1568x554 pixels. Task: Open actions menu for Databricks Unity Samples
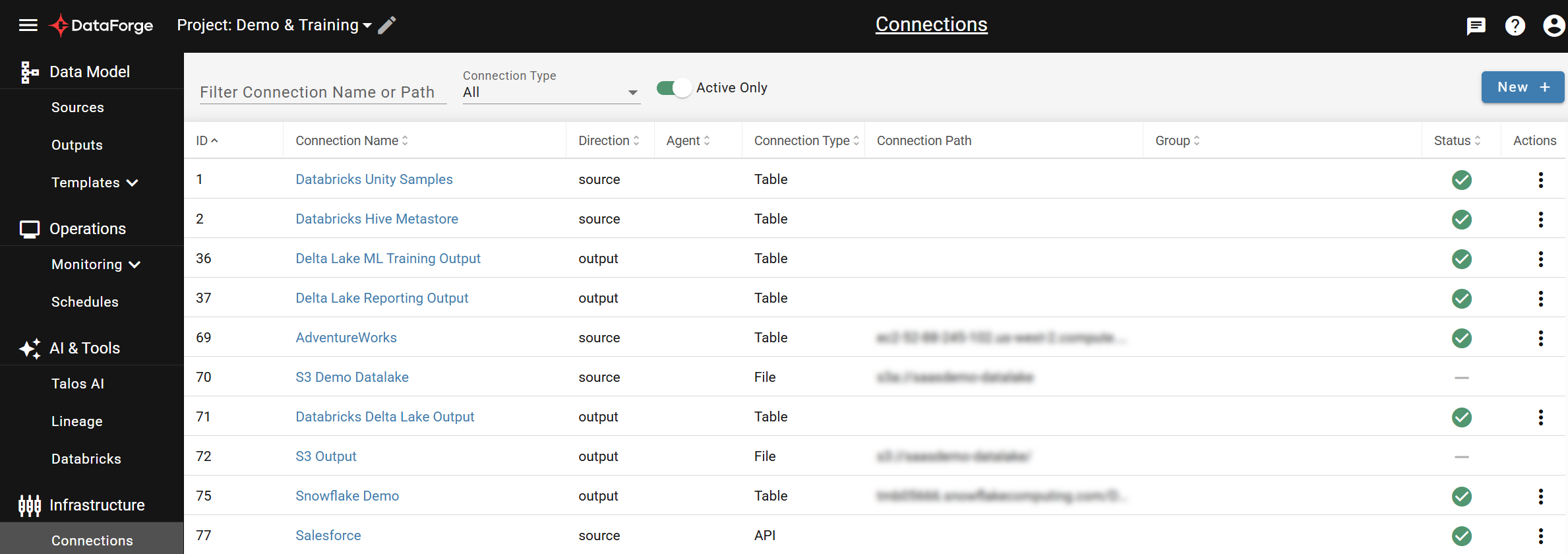click(x=1541, y=179)
